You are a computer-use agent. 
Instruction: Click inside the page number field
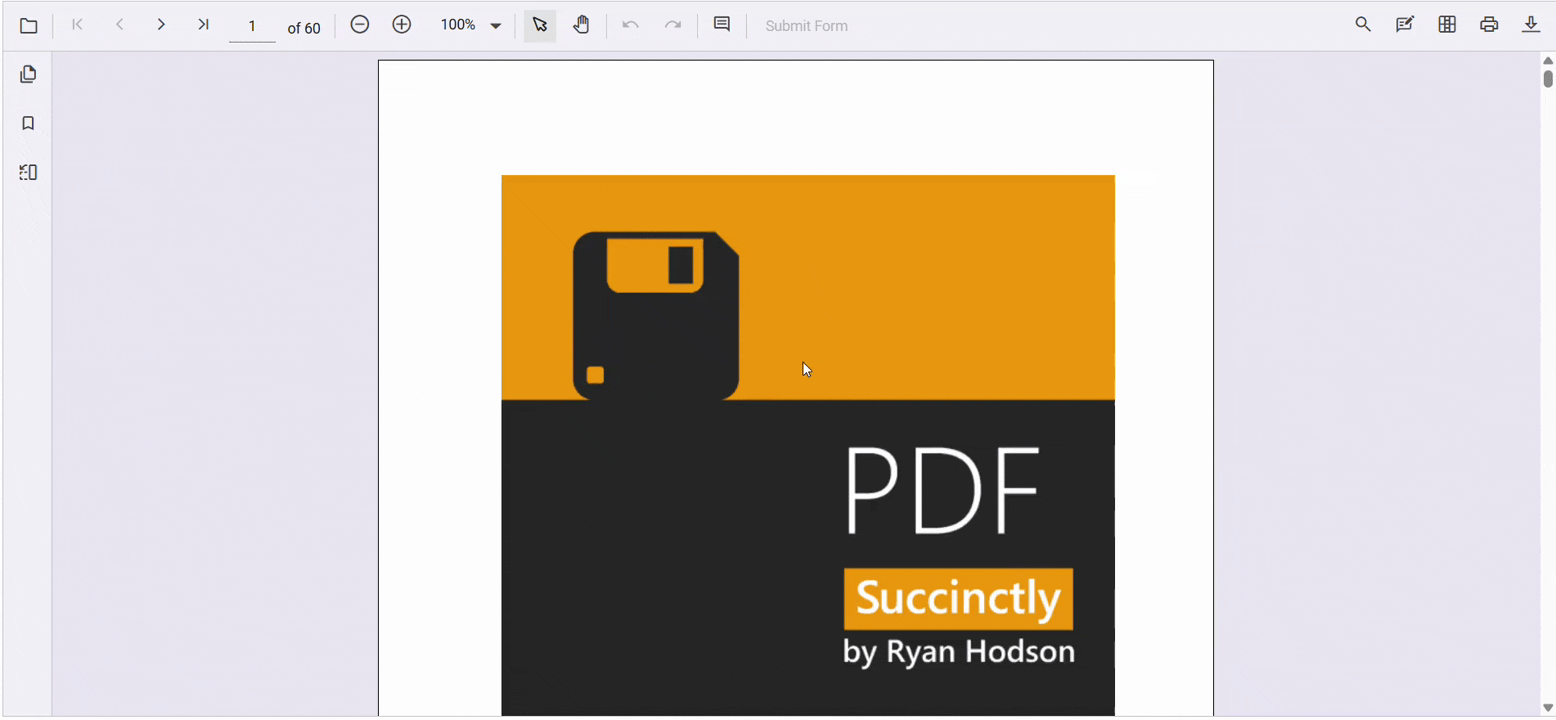[x=252, y=27]
